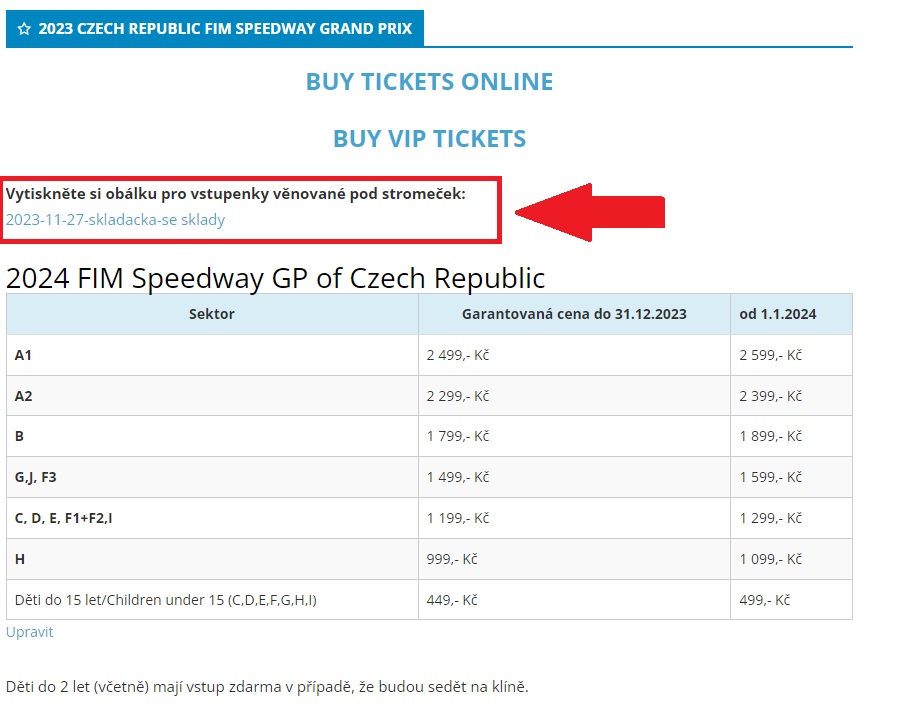Select the A2 sector row label

click(x=23, y=396)
